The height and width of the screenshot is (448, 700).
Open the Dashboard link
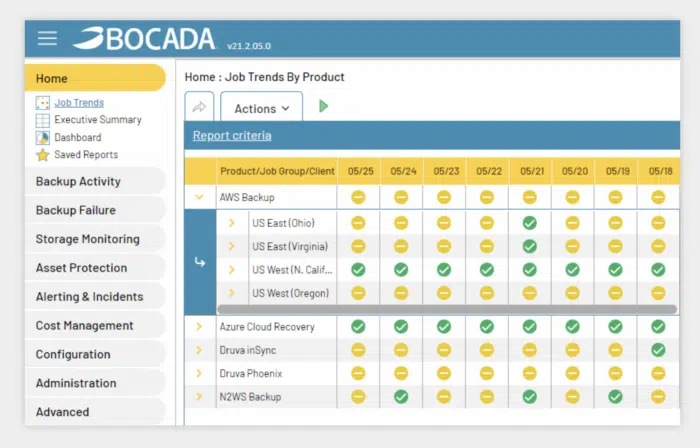pos(78,137)
